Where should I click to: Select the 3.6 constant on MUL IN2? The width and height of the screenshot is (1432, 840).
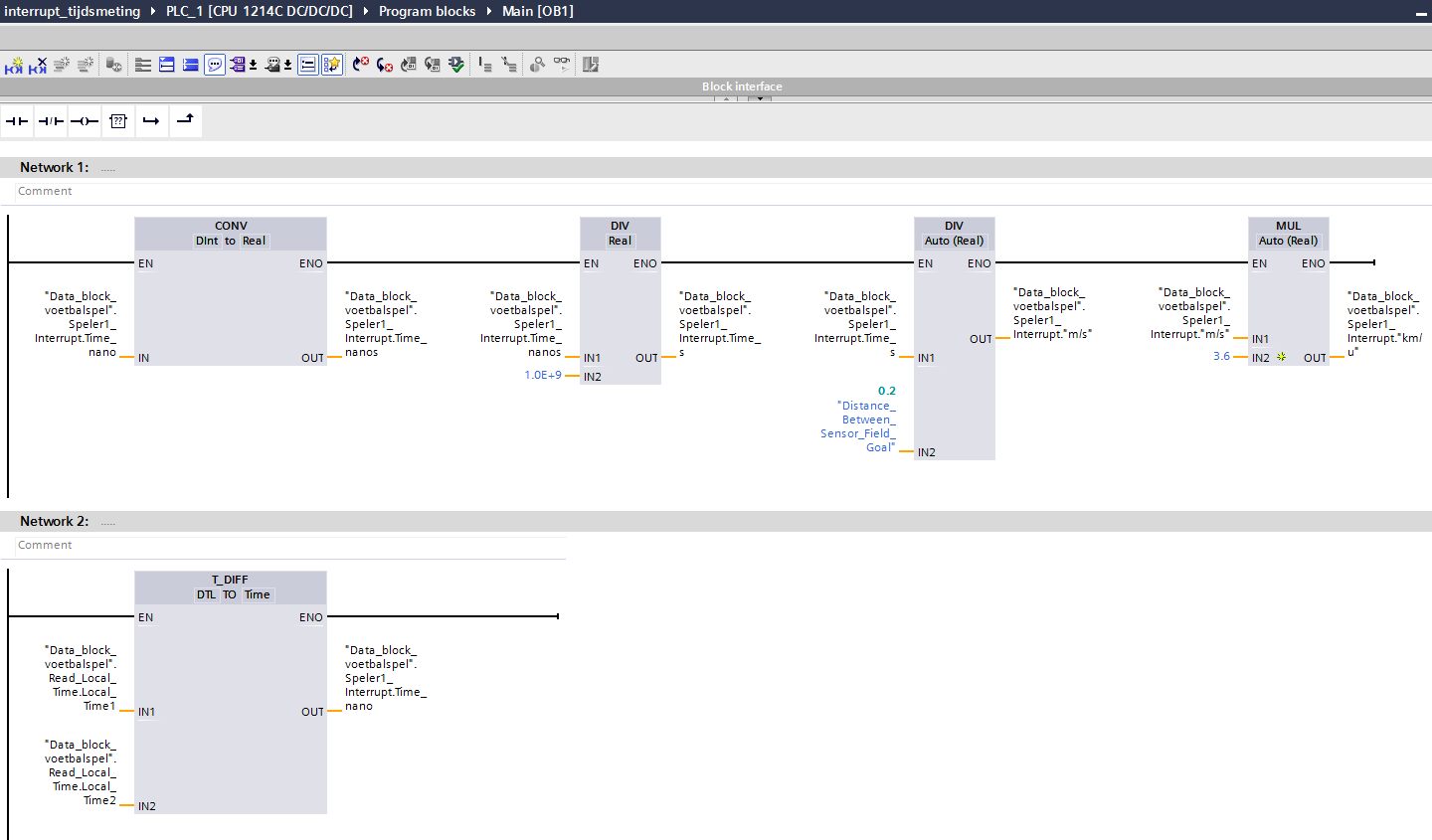click(x=1221, y=356)
